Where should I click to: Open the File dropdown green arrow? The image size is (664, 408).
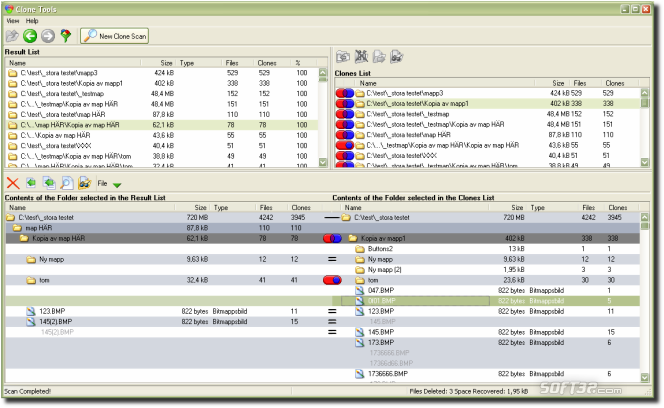click(117, 185)
